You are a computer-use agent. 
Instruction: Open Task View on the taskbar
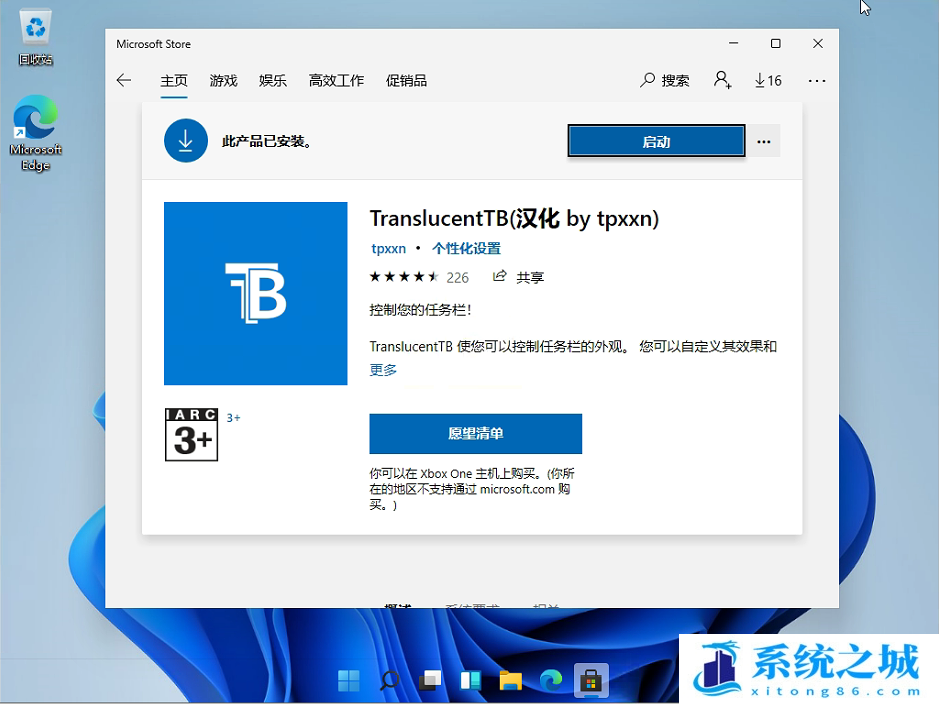coord(430,680)
